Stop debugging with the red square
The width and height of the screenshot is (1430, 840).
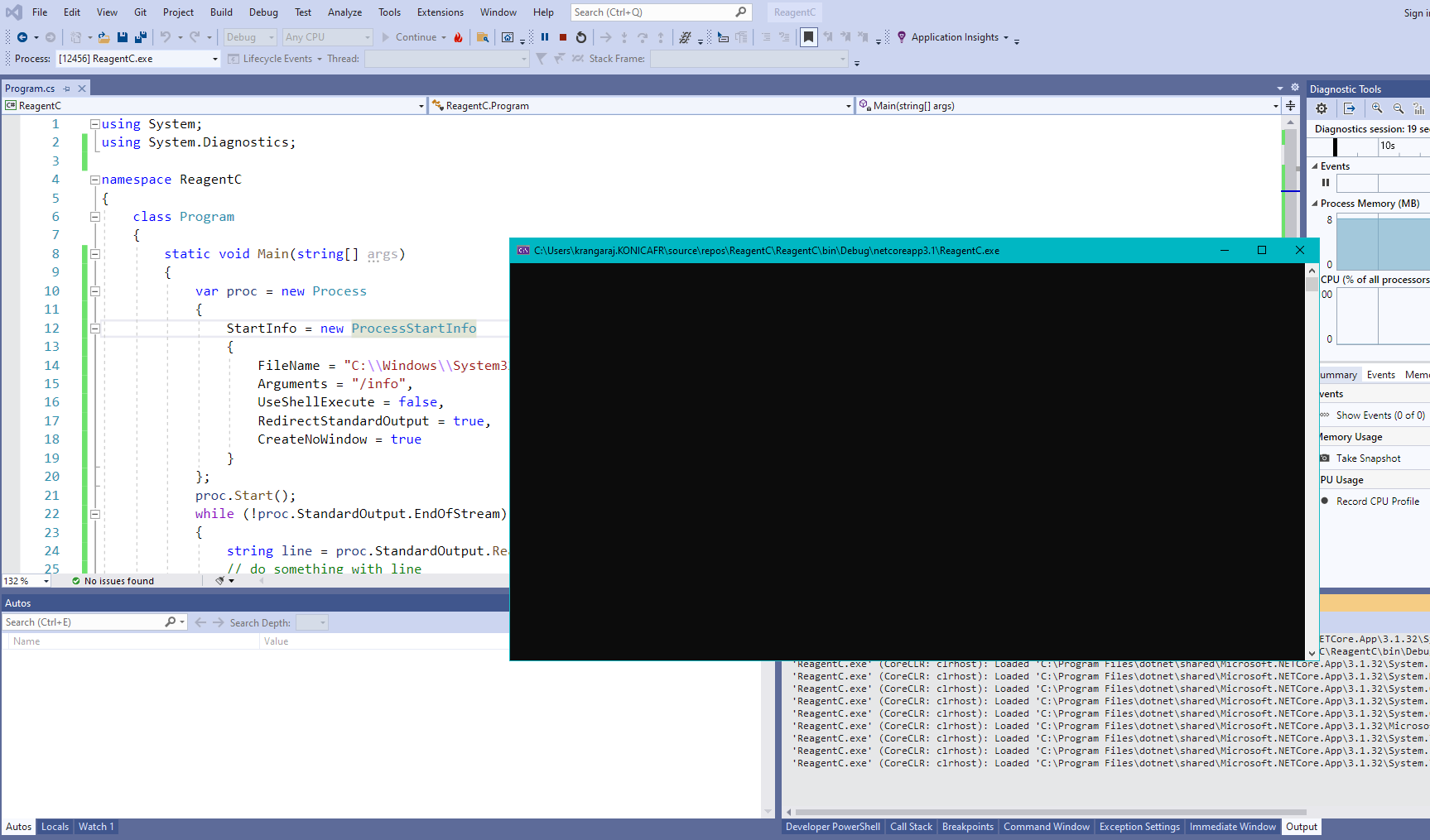pos(563,37)
